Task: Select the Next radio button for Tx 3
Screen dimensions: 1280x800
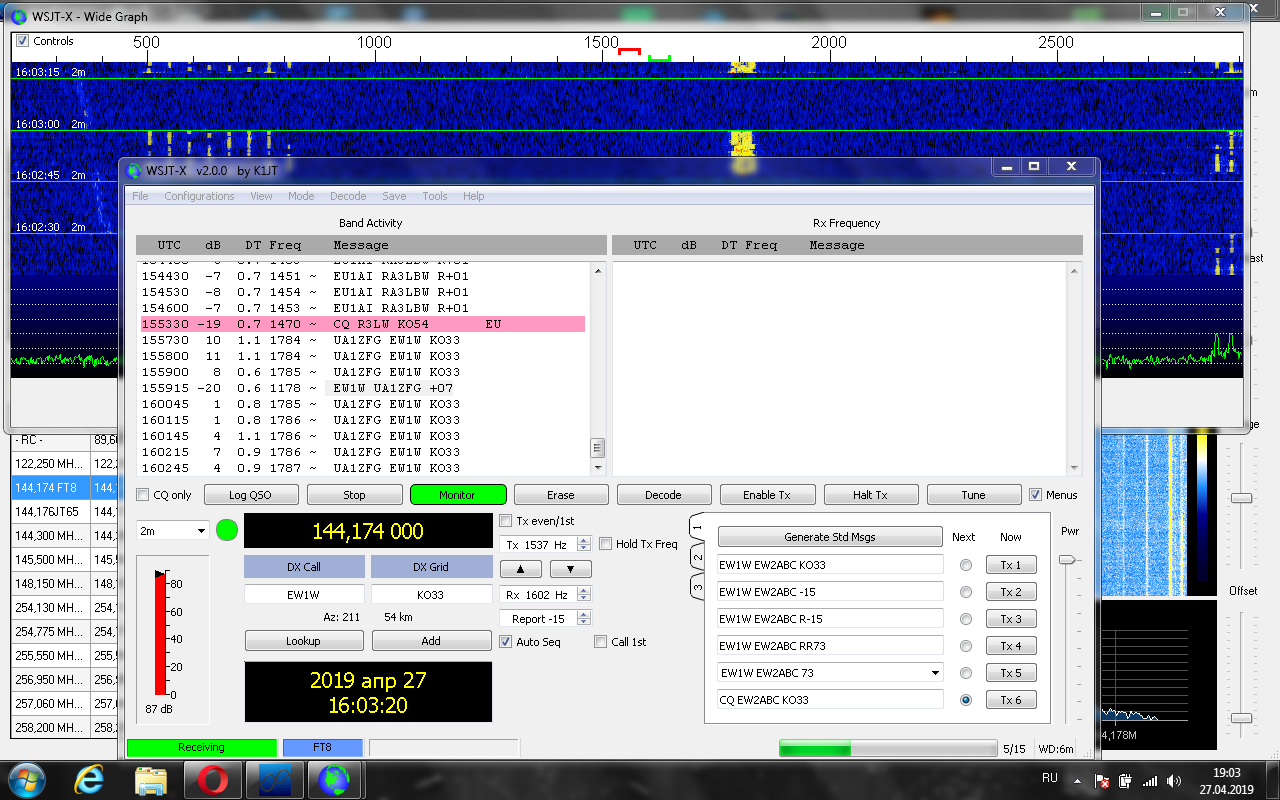Action: [x=965, y=619]
